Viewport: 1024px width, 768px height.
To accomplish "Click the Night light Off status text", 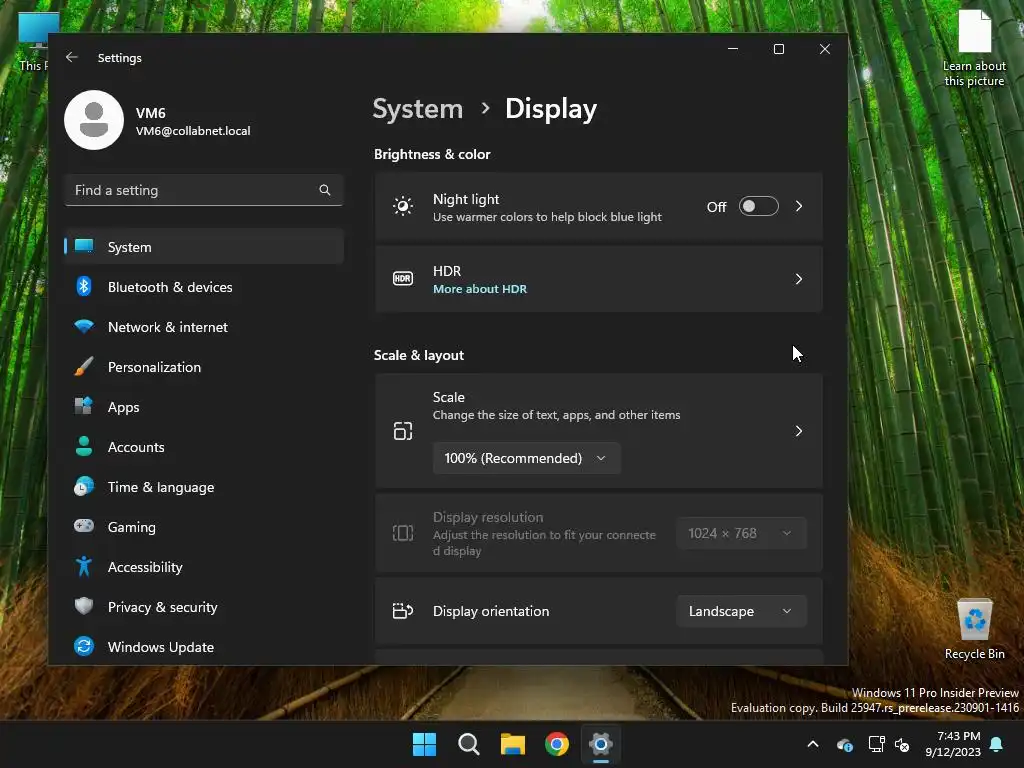I will pyautogui.click(x=716, y=207).
